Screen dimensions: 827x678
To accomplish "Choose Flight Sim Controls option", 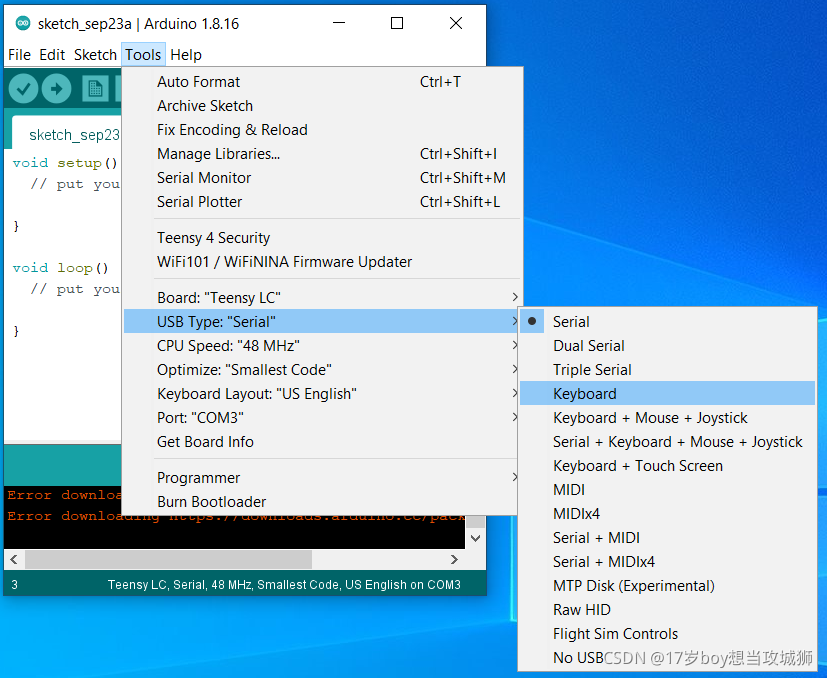I will click(x=667, y=634).
